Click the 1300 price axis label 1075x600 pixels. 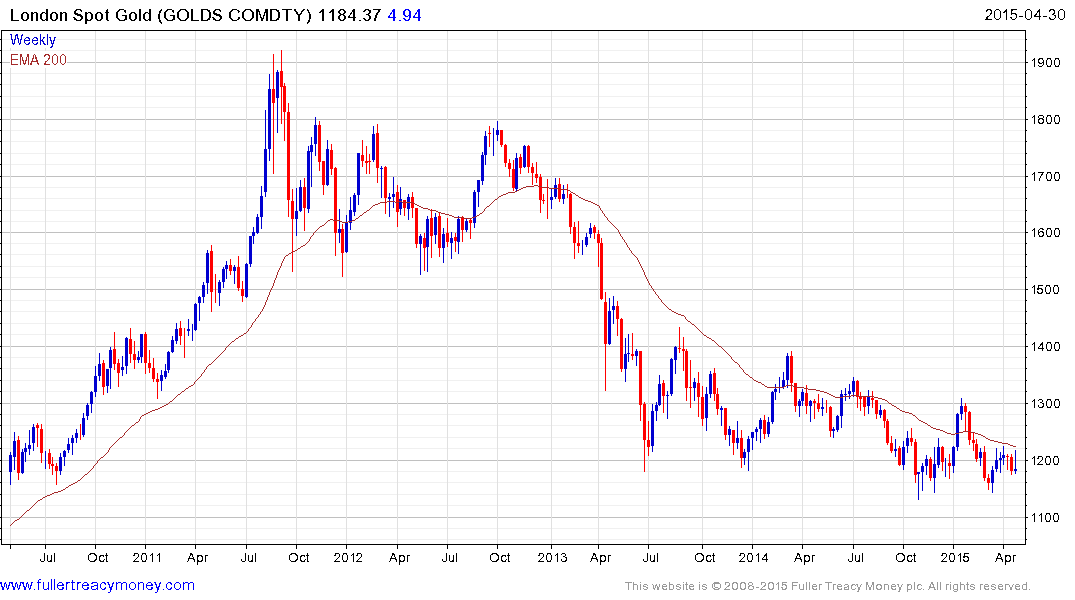point(1046,404)
